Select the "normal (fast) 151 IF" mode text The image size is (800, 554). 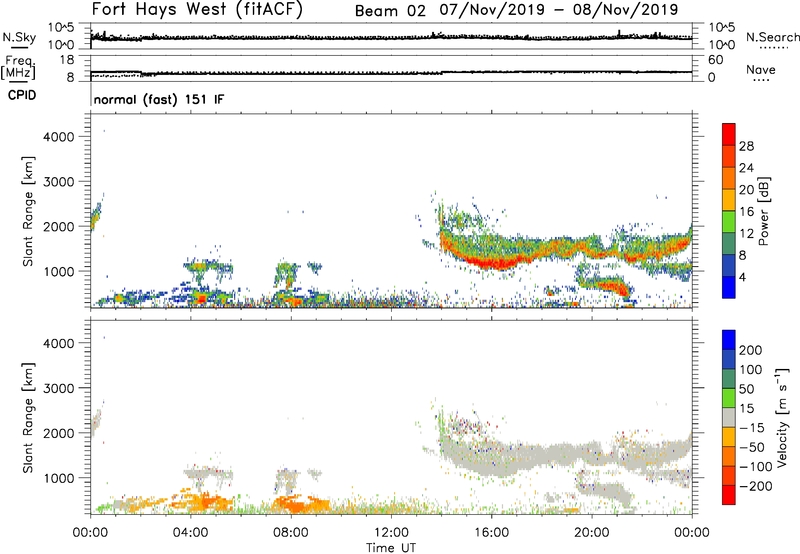[x=159, y=99]
